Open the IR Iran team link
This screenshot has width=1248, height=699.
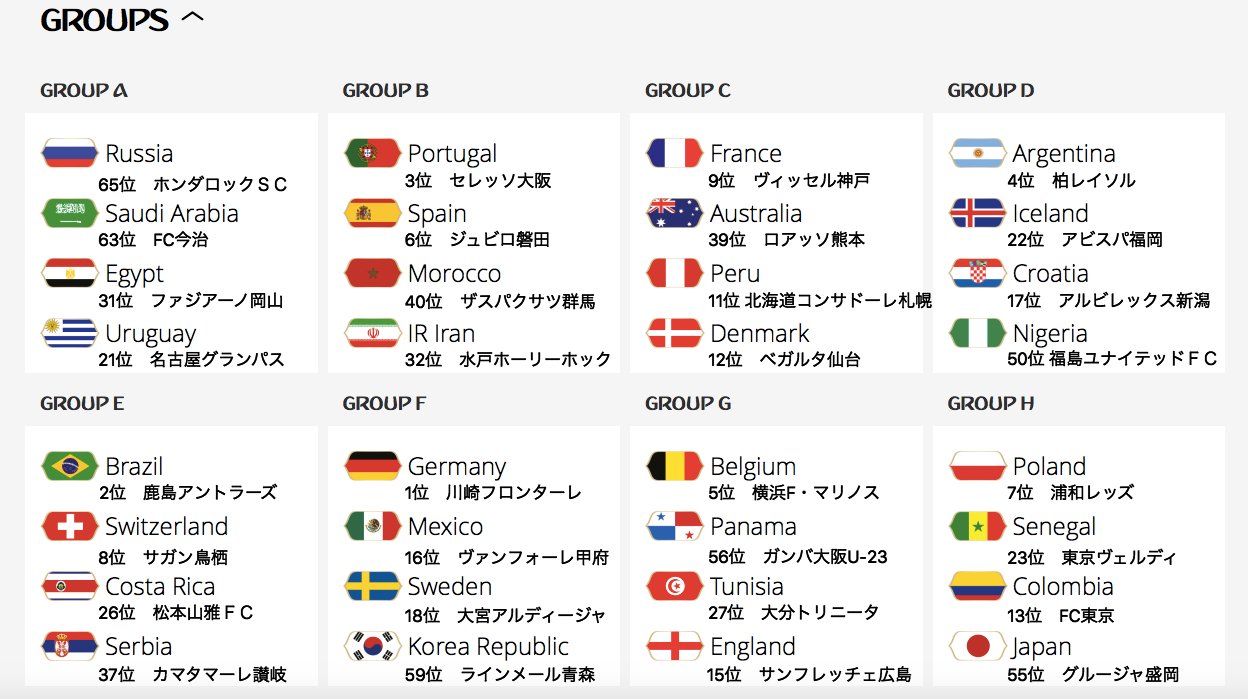coord(441,333)
